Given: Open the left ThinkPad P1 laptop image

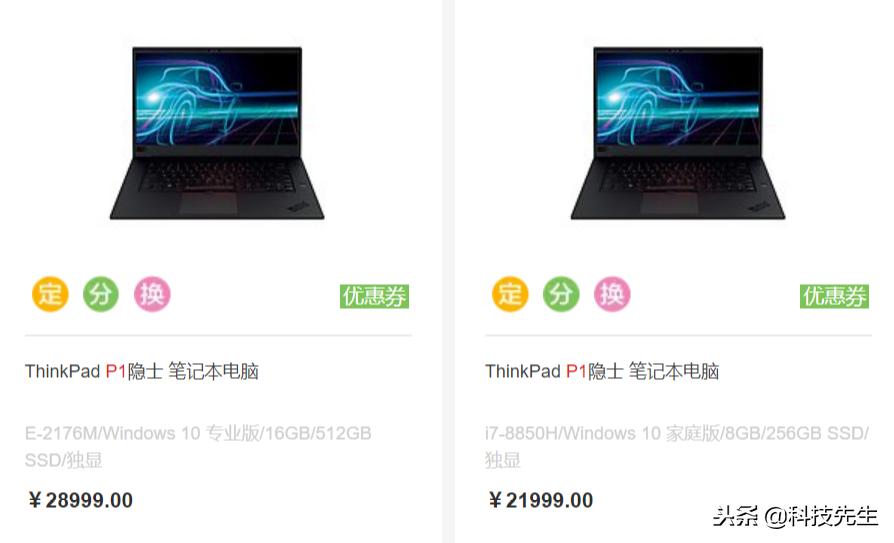Looking at the screenshot, I should point(217,133).
